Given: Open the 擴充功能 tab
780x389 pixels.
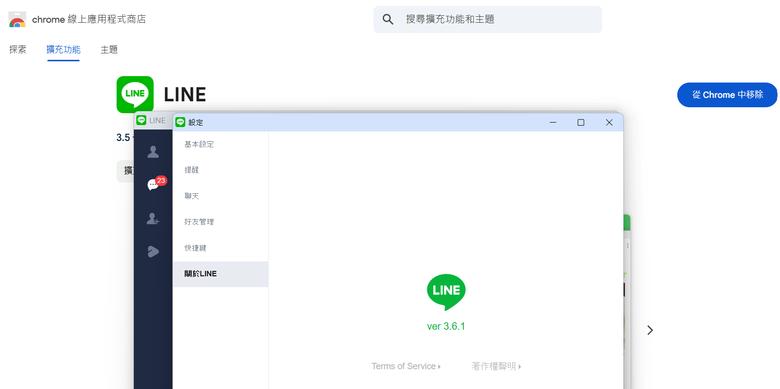Looking at the screenshot, I should pyautogui.click(x=63, y=50).
